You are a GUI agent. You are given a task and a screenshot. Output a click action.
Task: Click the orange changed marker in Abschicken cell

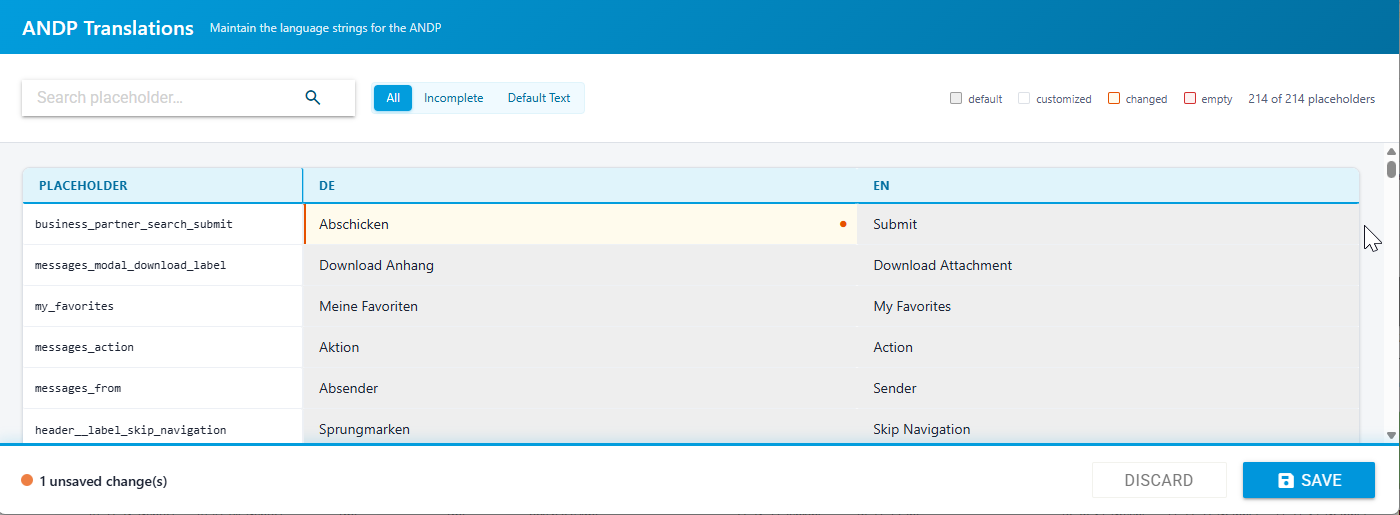click(x=843, y=224)
